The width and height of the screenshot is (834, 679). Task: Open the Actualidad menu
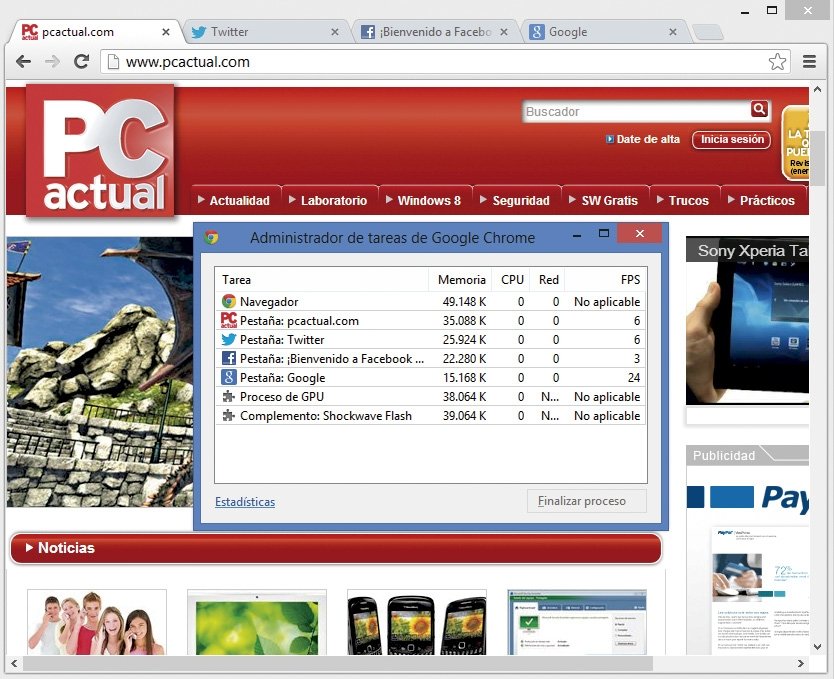pos(235,200)
